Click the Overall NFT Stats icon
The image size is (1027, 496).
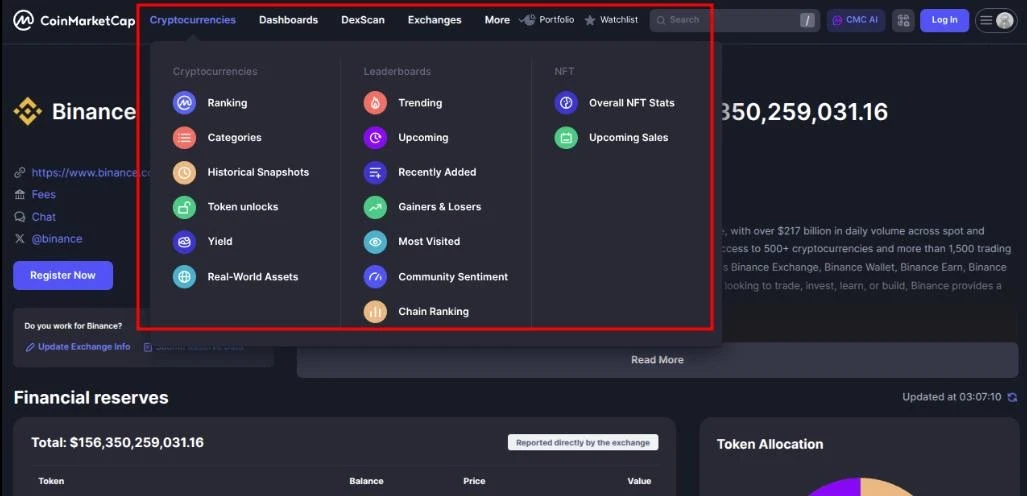[x=566, y=103]
